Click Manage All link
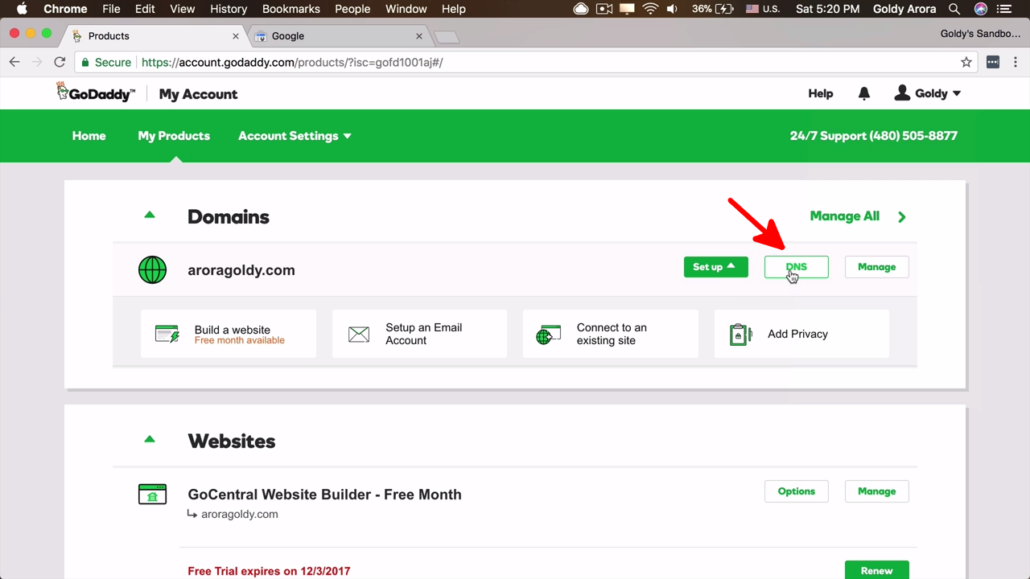 click(x=857, y=216)
